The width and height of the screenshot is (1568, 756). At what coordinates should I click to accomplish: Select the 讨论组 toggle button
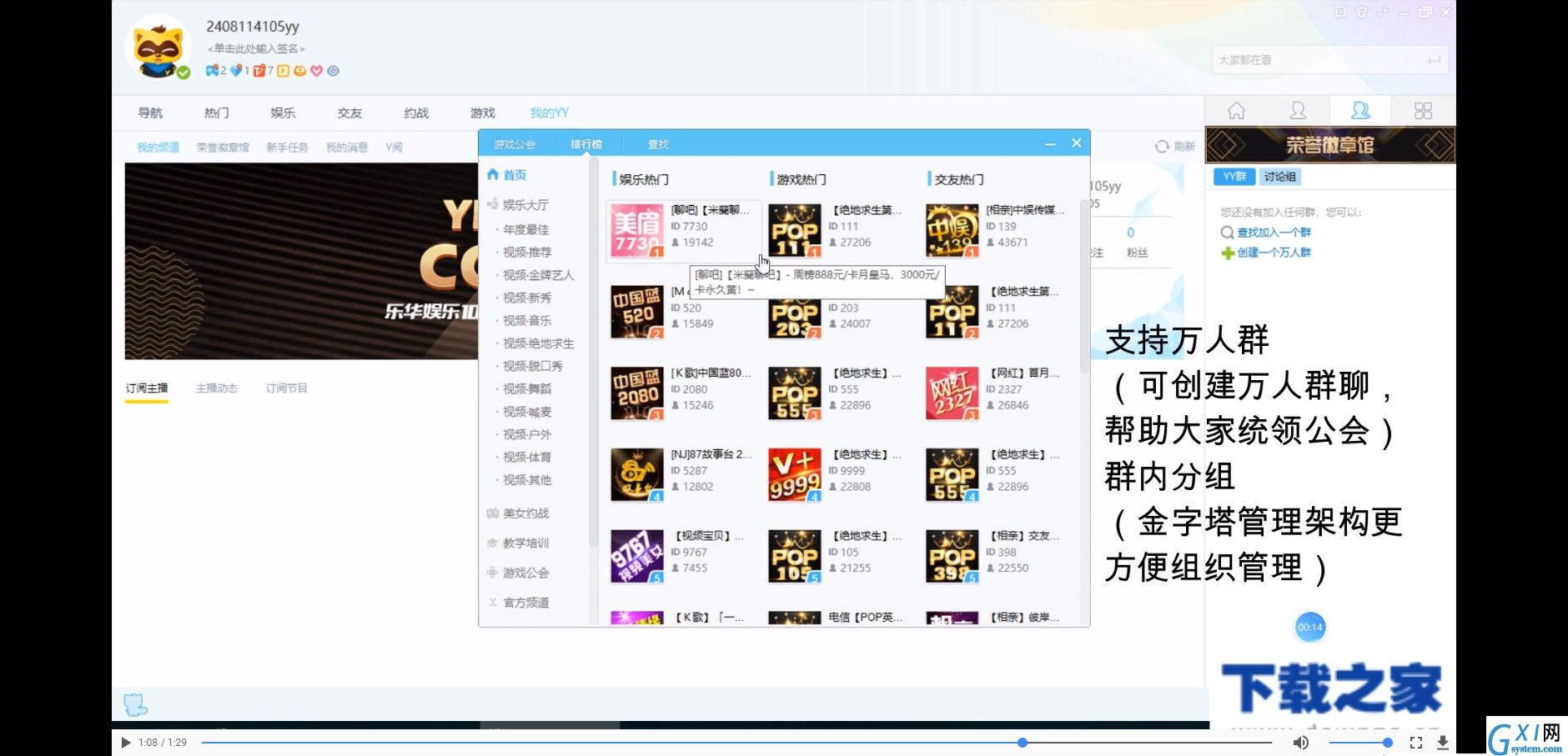point(1279,177)
